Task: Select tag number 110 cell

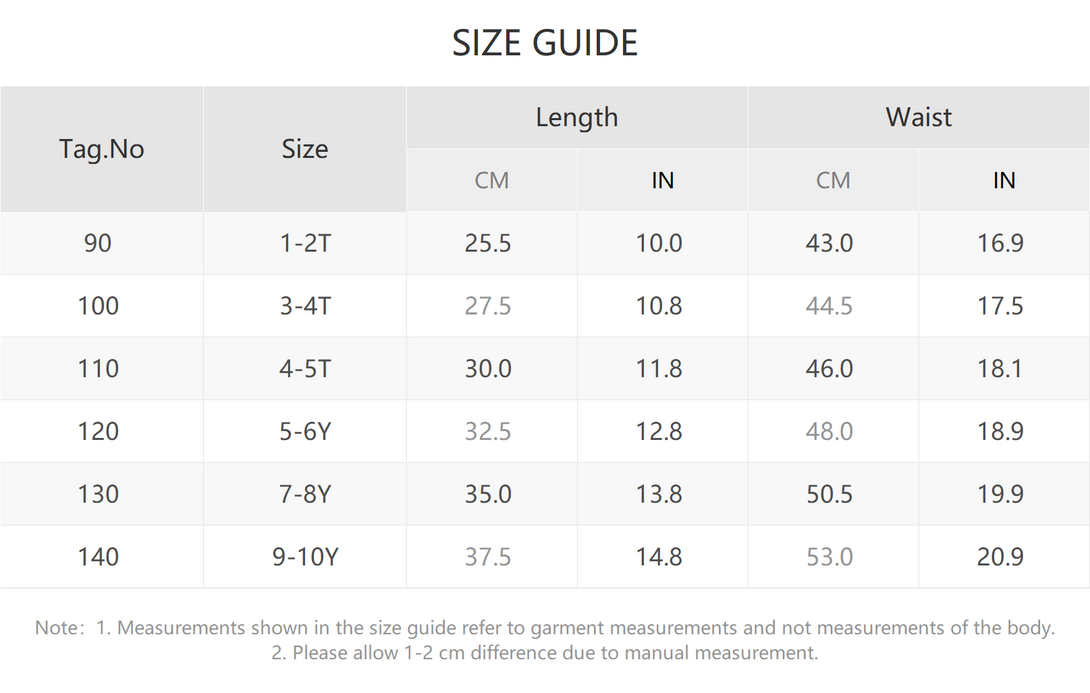Action: pyautogui.click(x=101, y=368)
